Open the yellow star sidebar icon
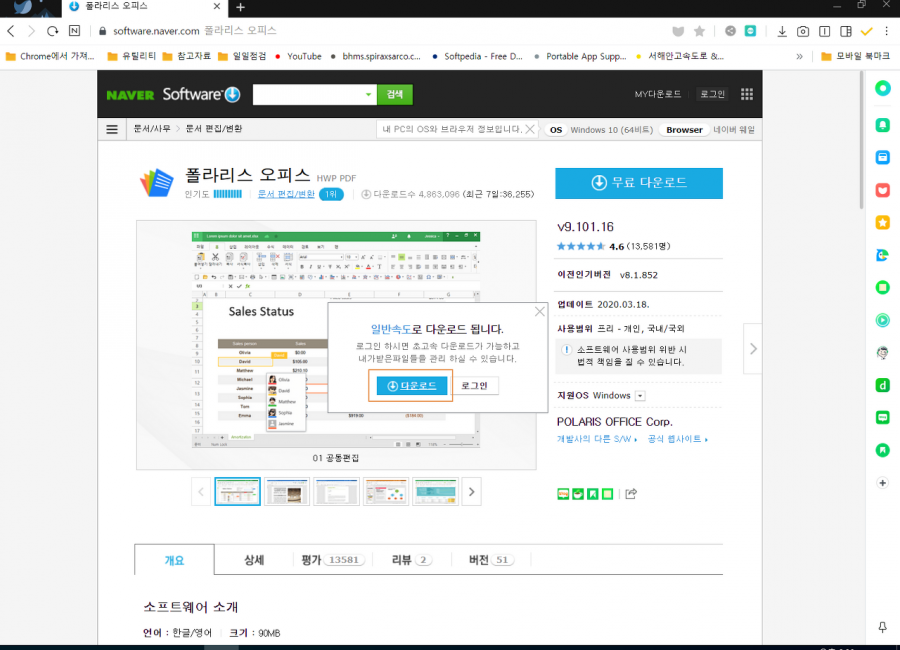 (883, 222)
